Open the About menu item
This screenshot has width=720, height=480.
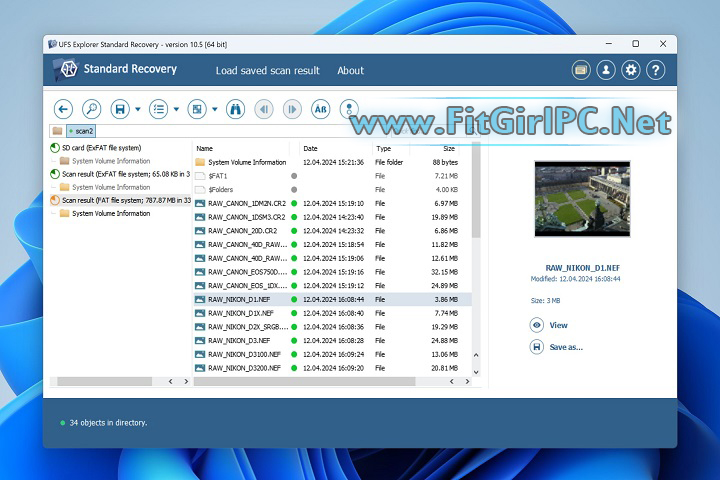350,70
